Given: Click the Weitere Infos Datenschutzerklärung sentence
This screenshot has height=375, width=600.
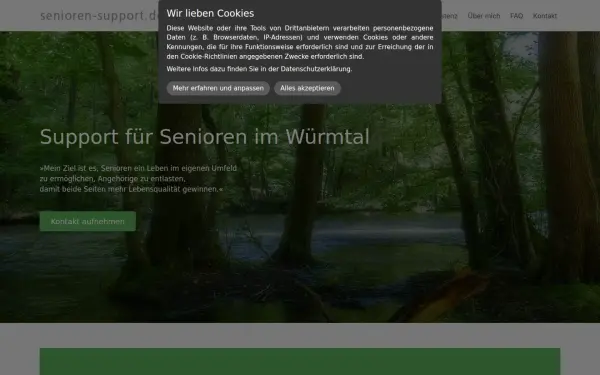Looking at the screenshot, I should tap(259, 69).
